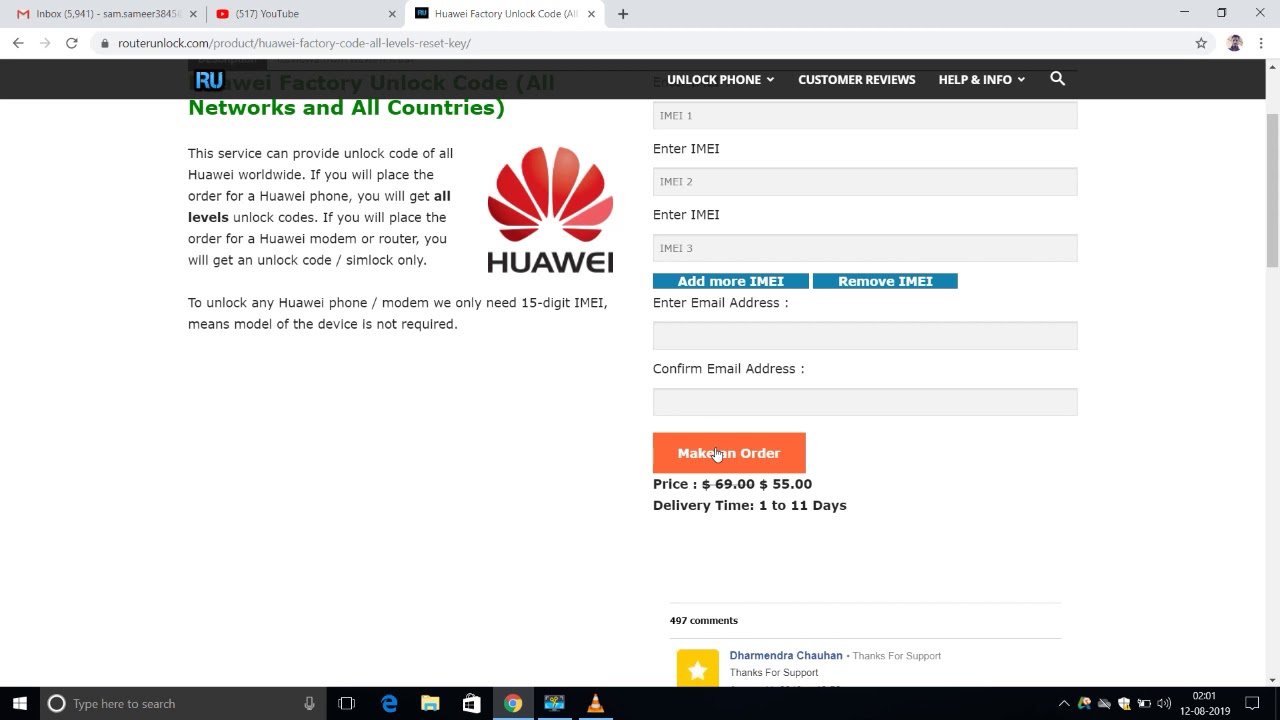Open VLC media player from the taskbar
Viewport: 1280px width, 720px height.
595,703
